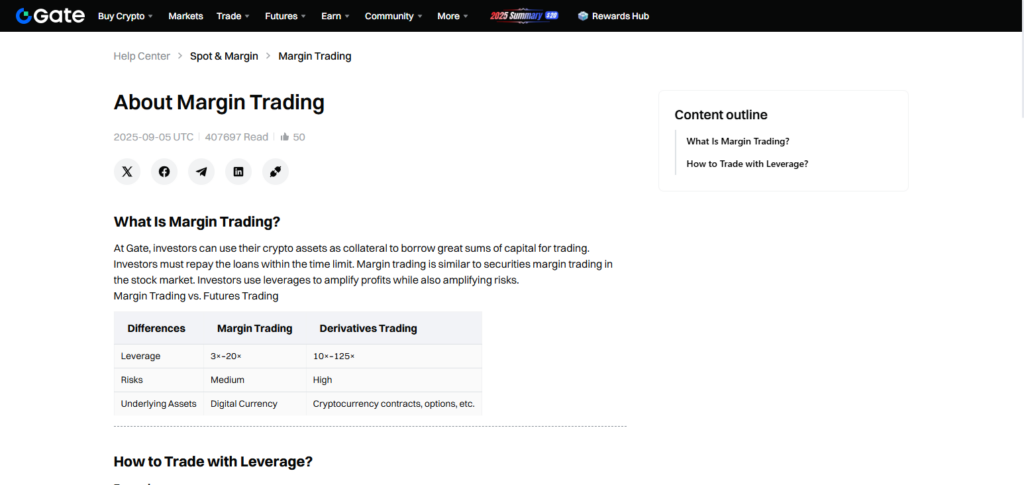Click the 3×~20× leverage cell
The image size is (1024, 485).
pyautogui.click(x=226, y=356)
